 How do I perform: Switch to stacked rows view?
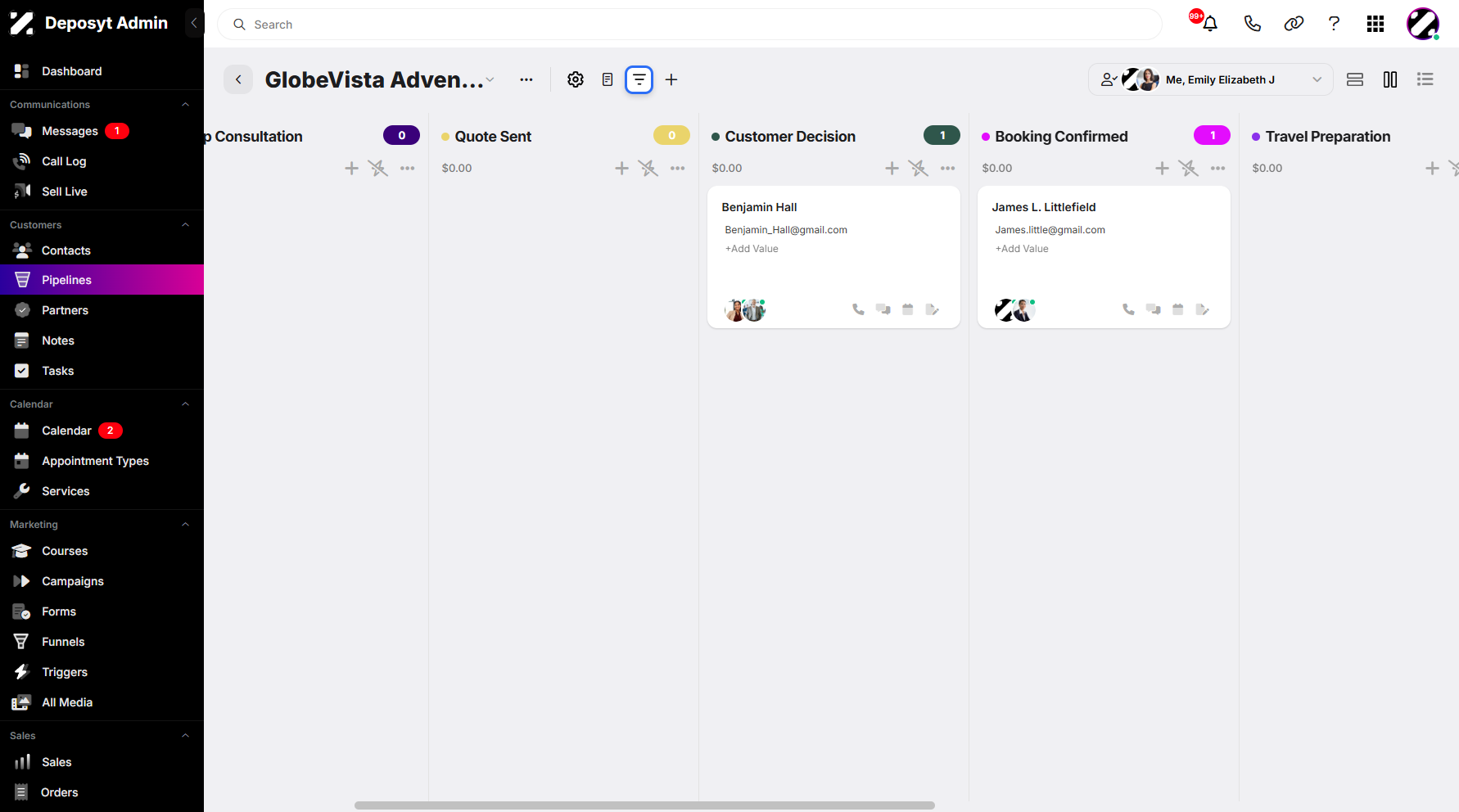[1355, 79]
